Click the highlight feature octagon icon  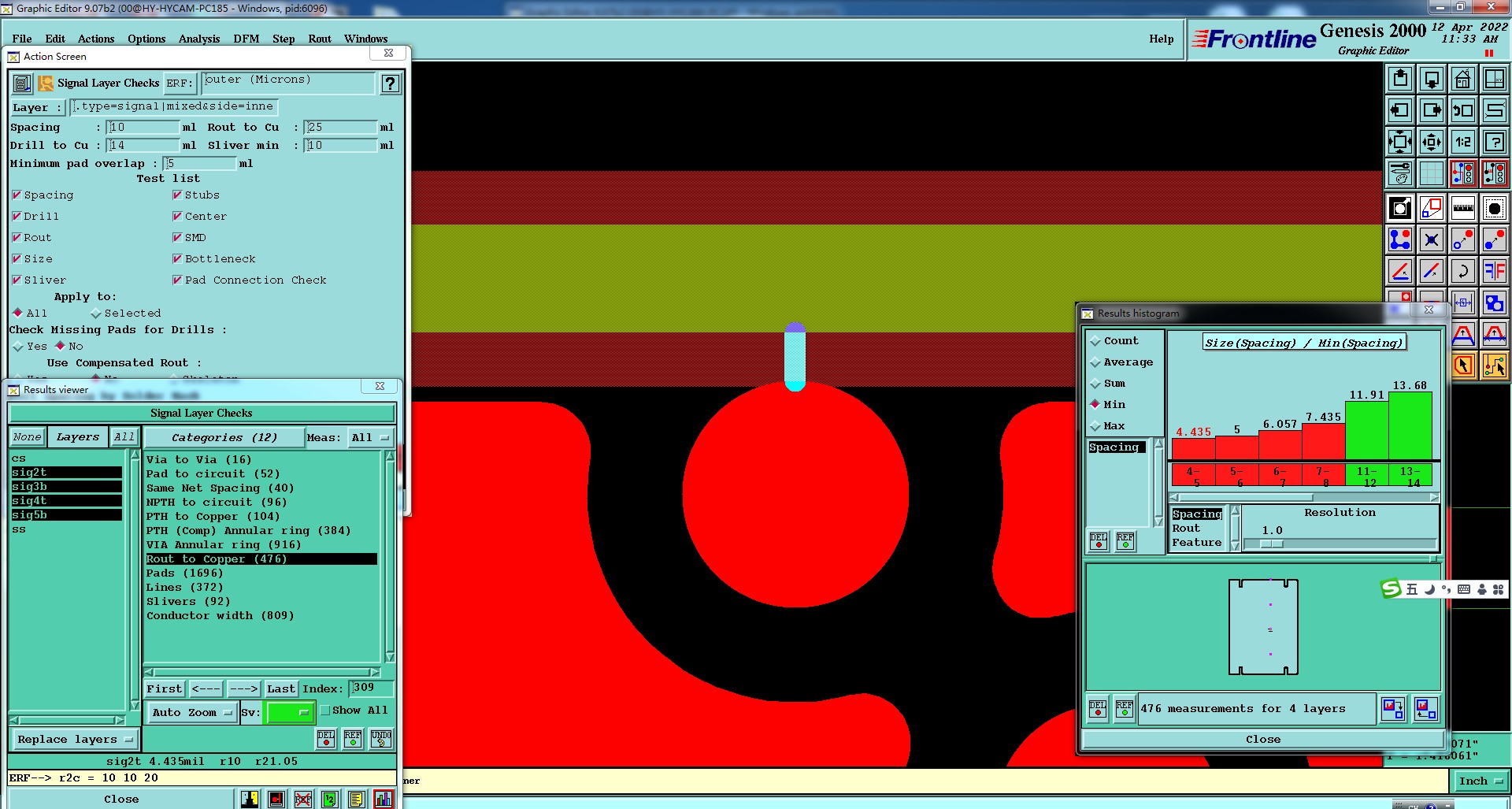coord(1494,208)
